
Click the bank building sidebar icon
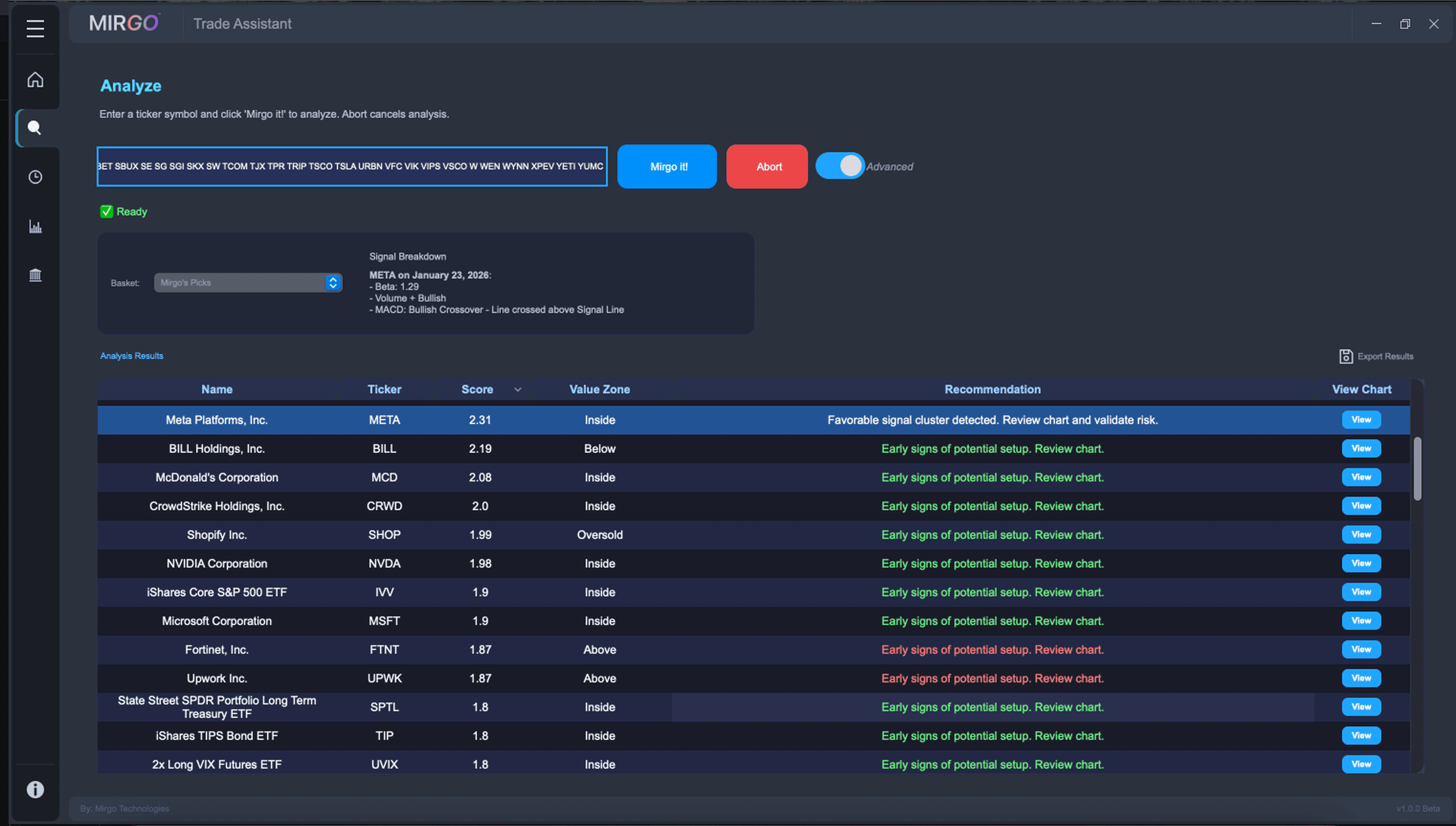[x=35, y=275]
